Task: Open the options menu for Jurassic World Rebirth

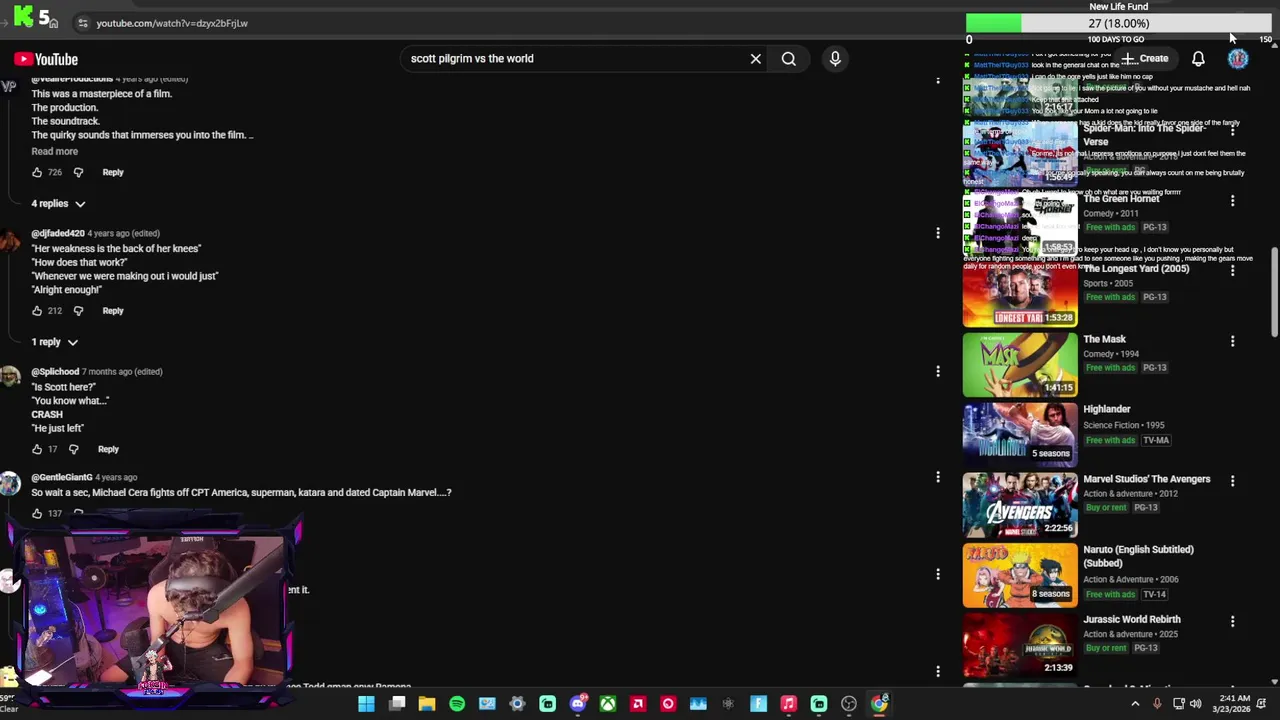Action: point(1232,621)
